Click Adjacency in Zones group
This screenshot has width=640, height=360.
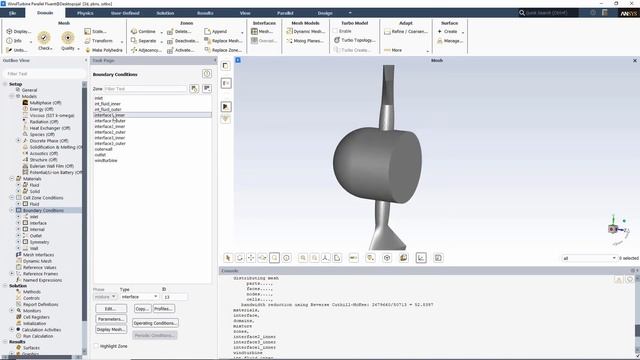[x=146, y=50]
